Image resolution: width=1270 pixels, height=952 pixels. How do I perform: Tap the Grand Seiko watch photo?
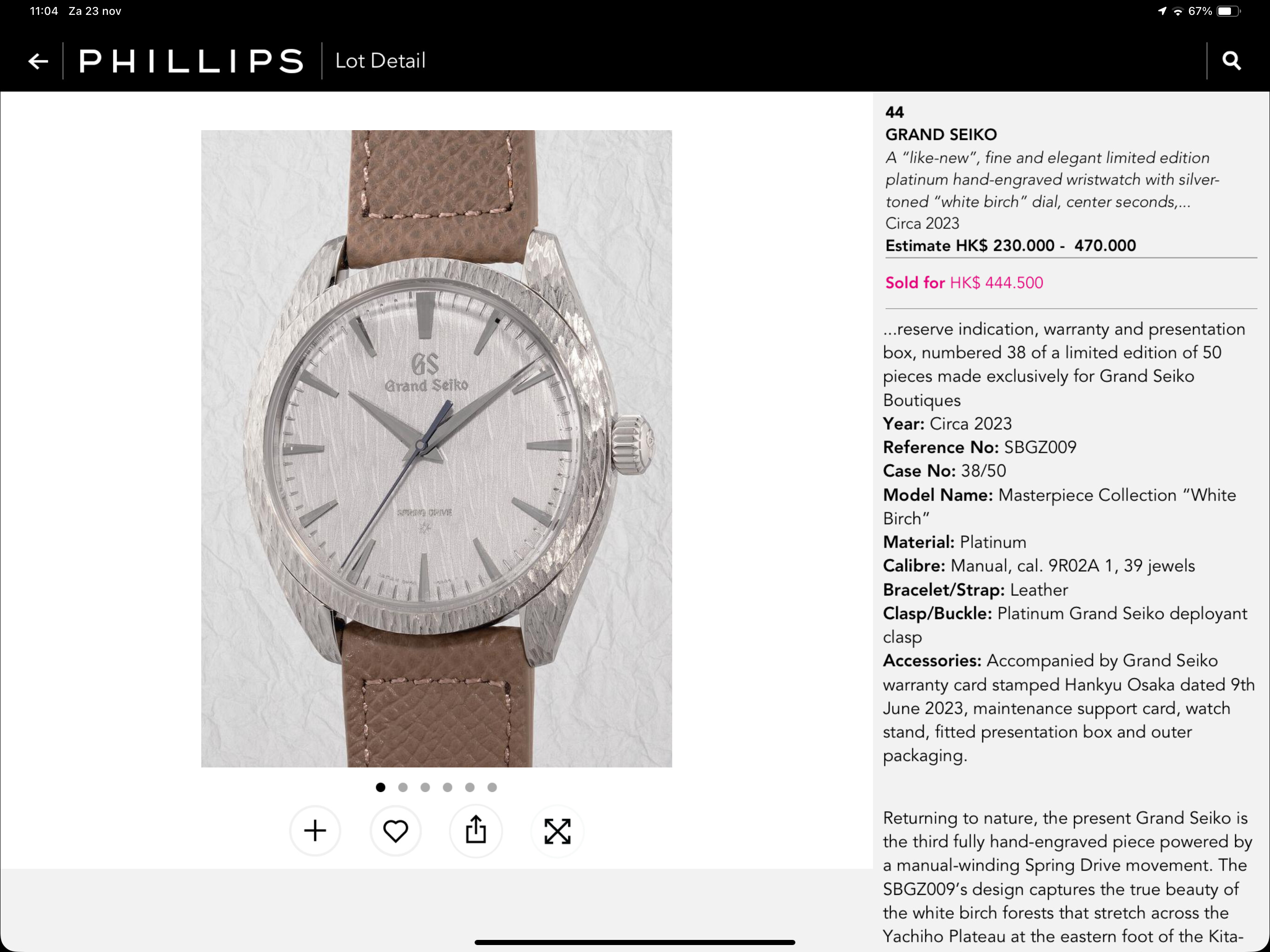click(x=437, y=449)
